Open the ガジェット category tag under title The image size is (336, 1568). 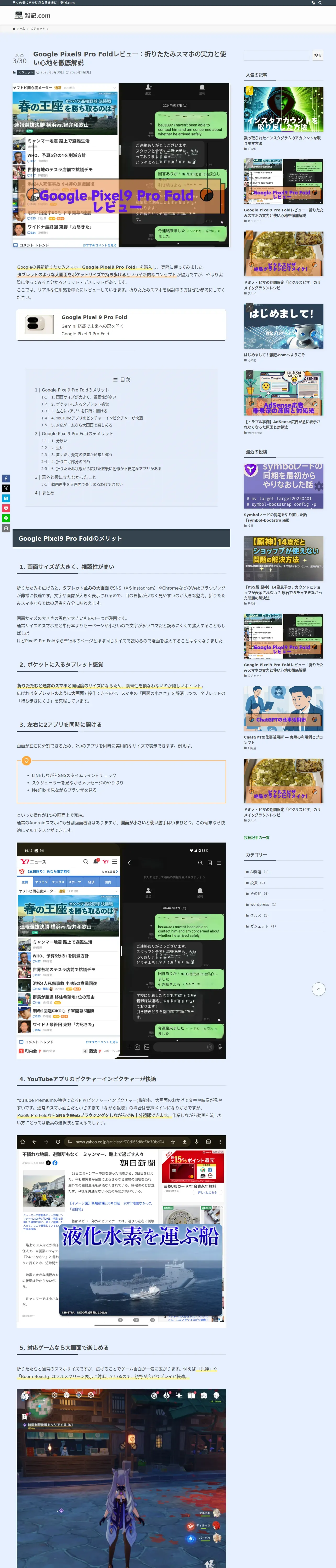tap(26, 72)
